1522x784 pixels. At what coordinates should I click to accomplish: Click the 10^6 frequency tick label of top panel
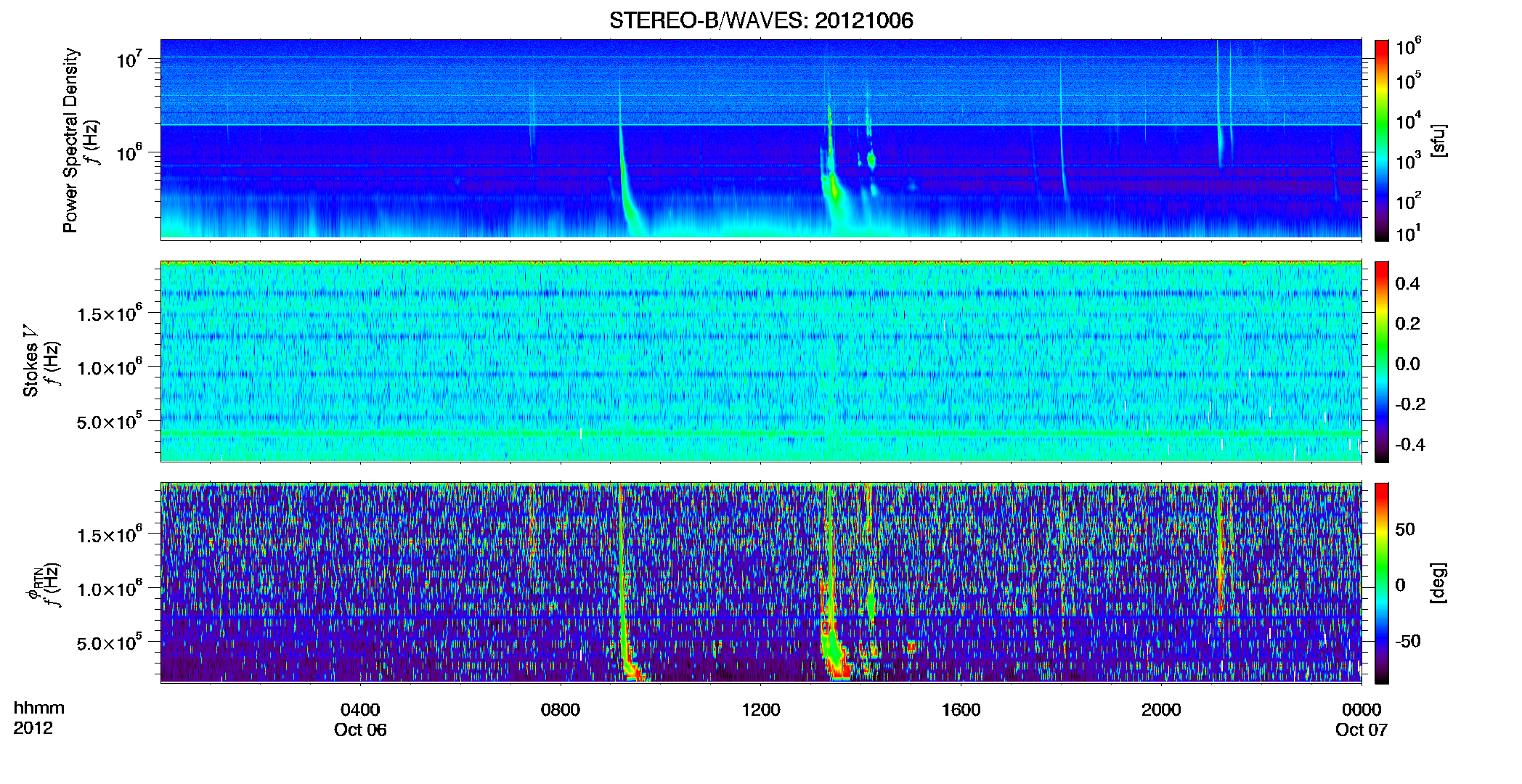point(129,153)
